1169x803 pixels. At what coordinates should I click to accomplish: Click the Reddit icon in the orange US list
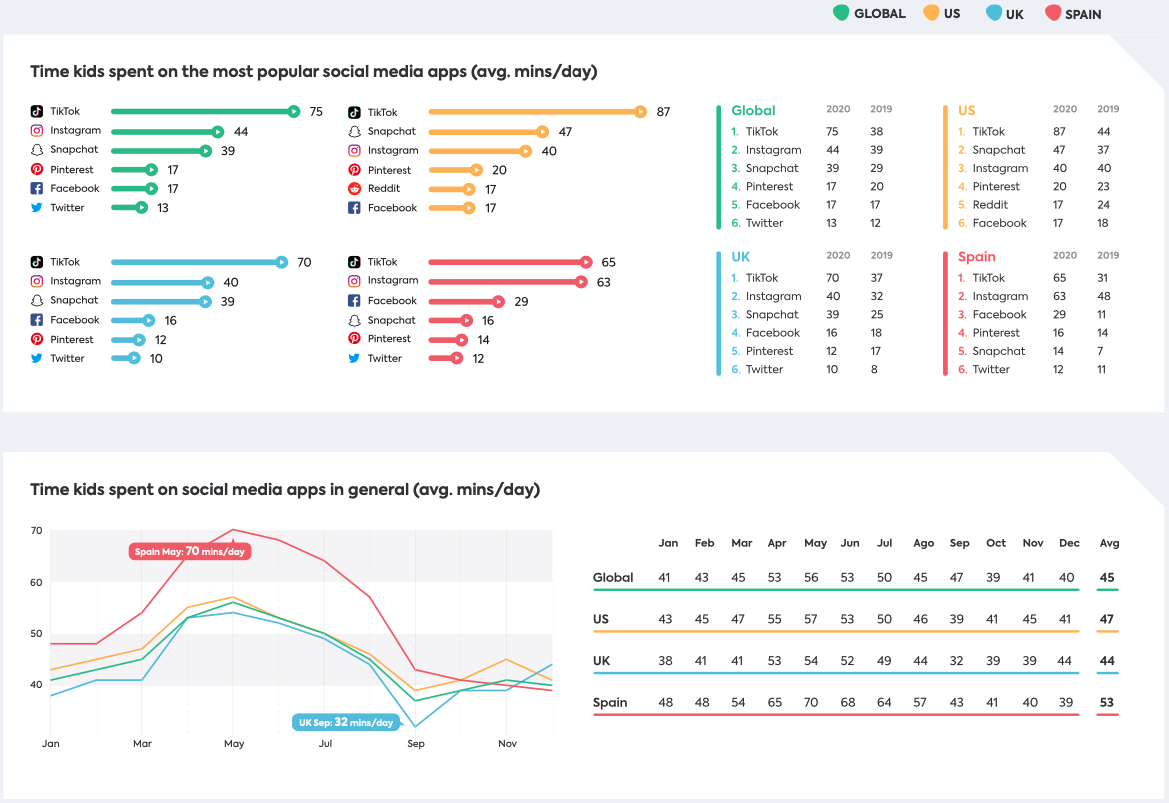click(354, 189)
